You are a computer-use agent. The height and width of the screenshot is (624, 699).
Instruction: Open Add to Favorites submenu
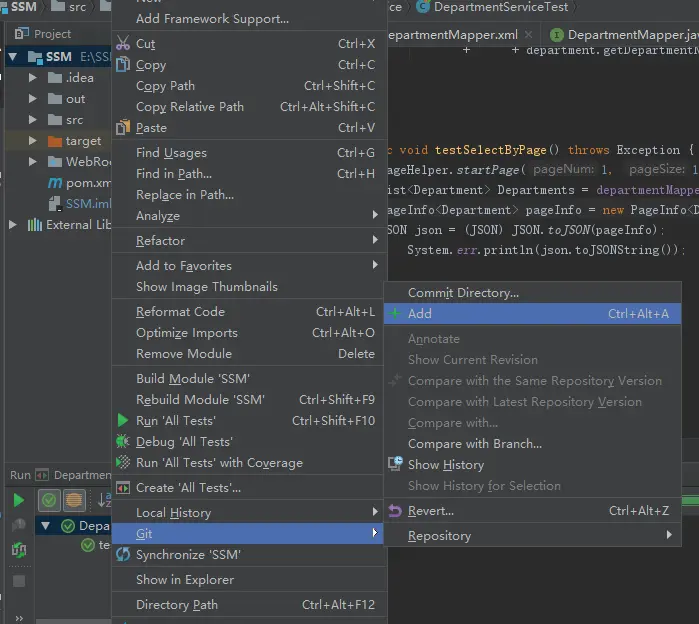tap(247, 266)
